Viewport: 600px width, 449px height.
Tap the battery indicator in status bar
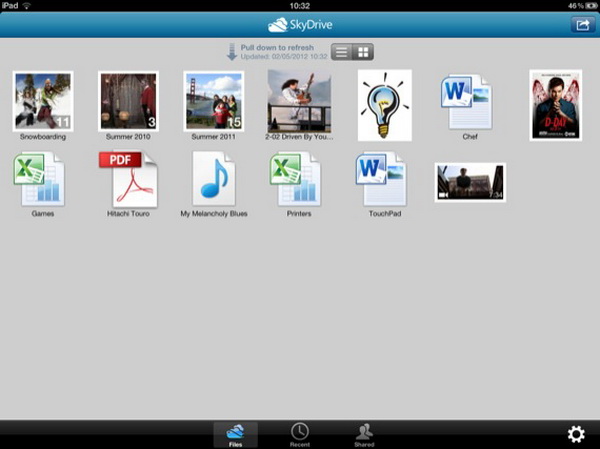coord(590,6)
